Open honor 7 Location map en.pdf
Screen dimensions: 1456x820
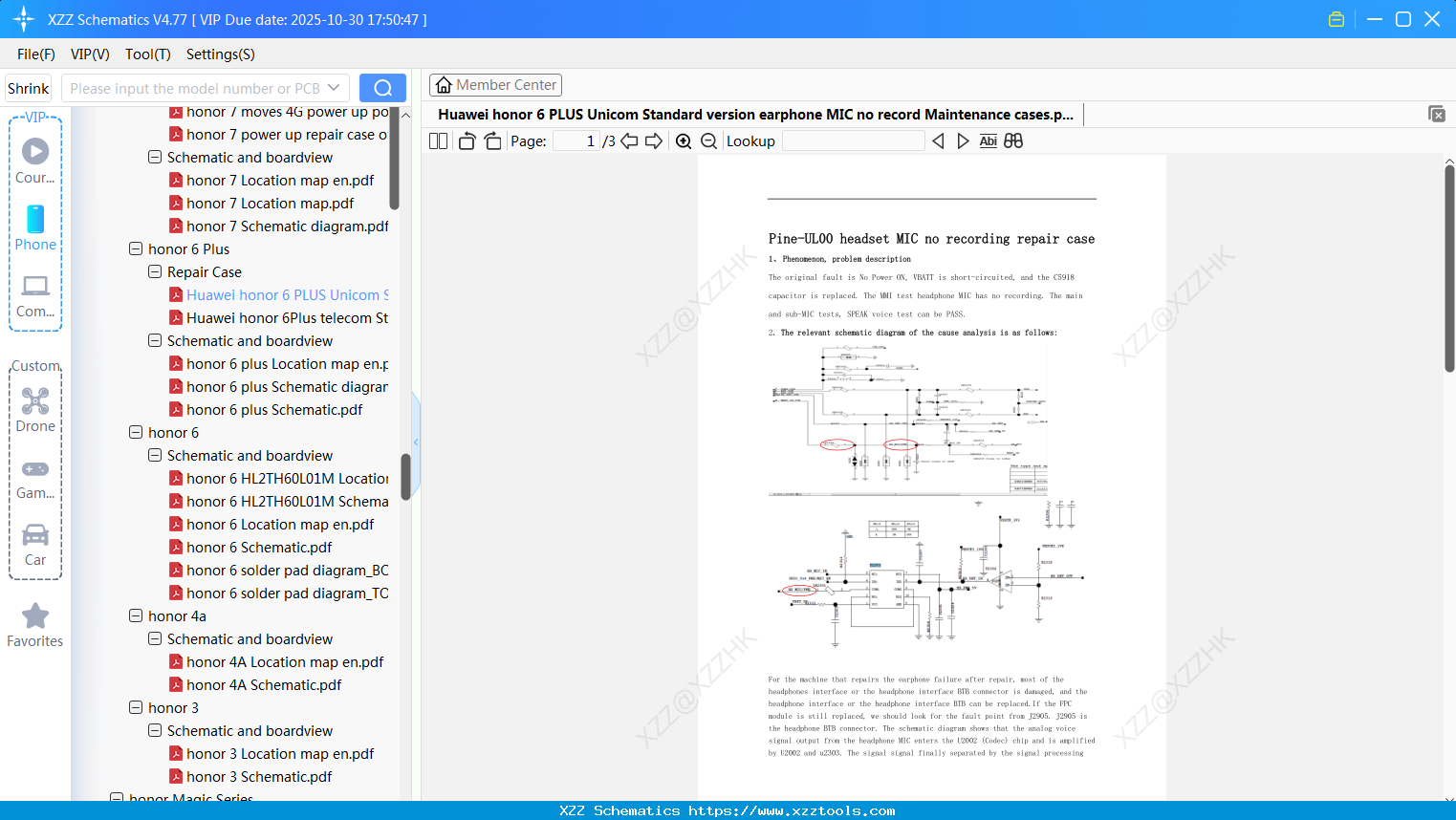[280, 181]
